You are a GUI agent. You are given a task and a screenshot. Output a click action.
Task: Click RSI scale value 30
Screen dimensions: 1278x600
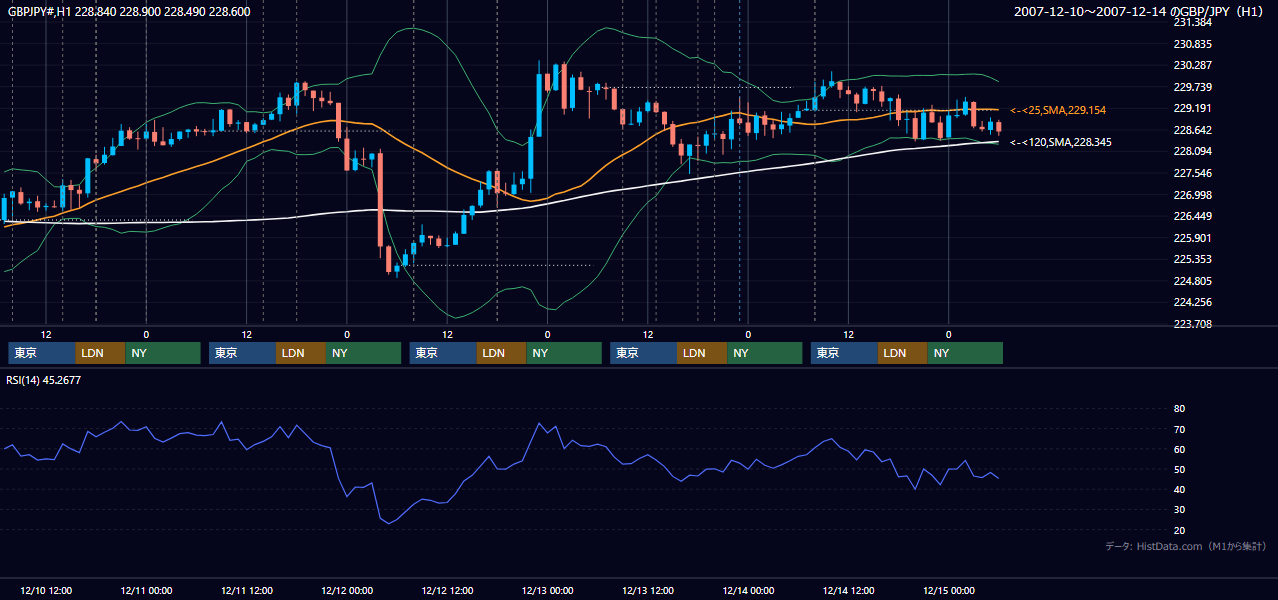point(1180,510)
